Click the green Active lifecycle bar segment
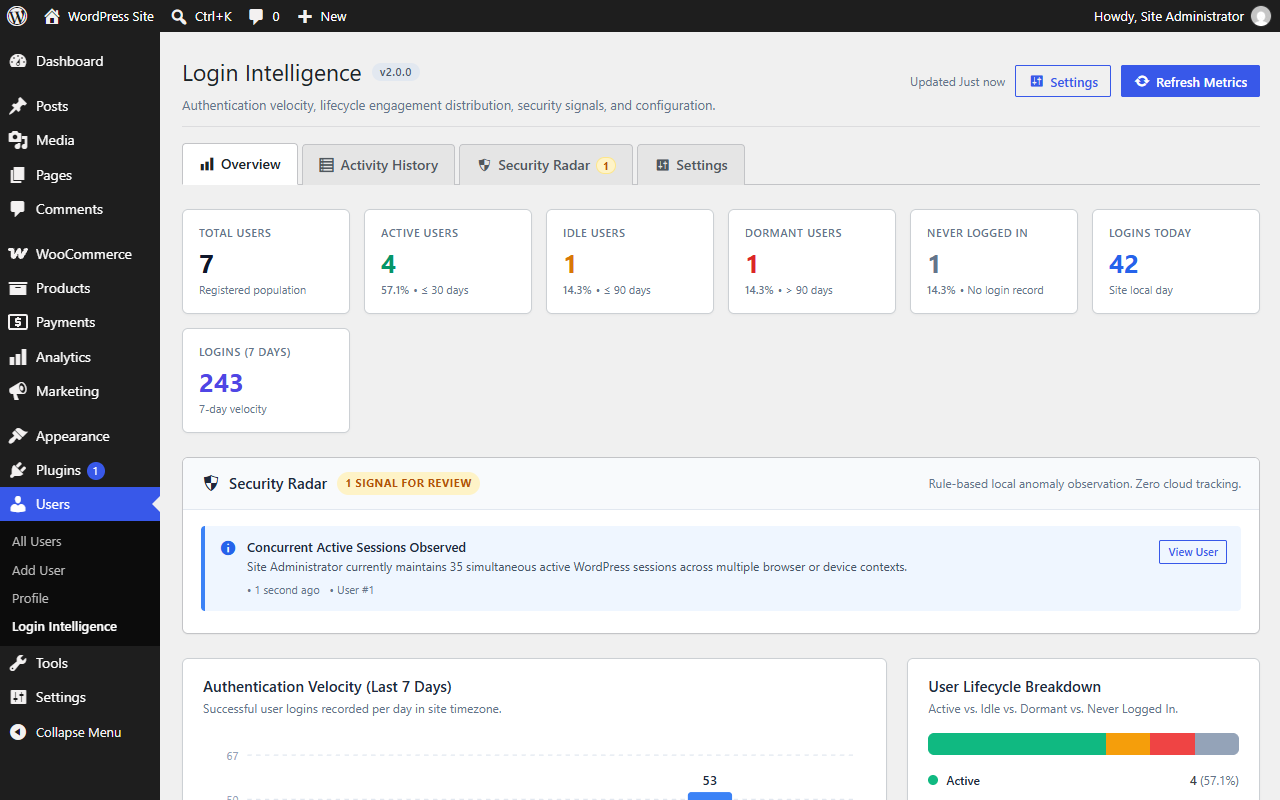Screen dimensions: 1280x800 point(1017,744)
